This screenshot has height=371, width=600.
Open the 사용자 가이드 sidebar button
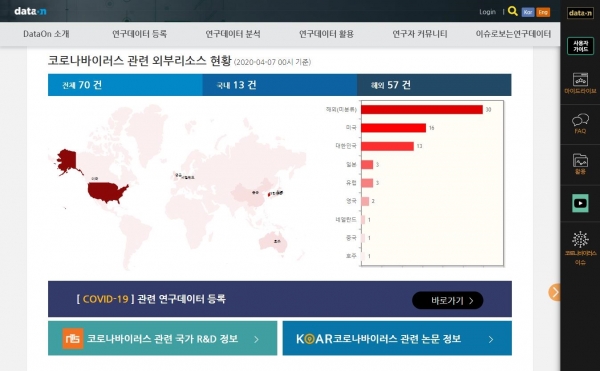coord(580,46)
